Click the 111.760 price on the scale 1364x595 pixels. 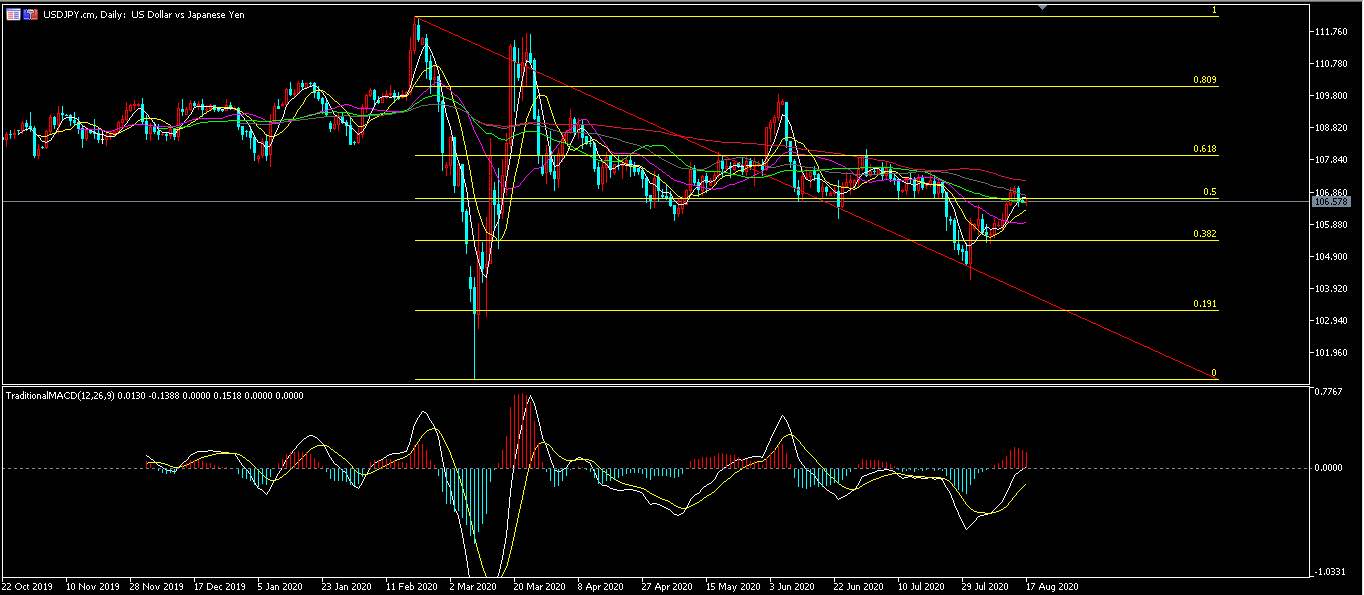[x=1333, y=32]
